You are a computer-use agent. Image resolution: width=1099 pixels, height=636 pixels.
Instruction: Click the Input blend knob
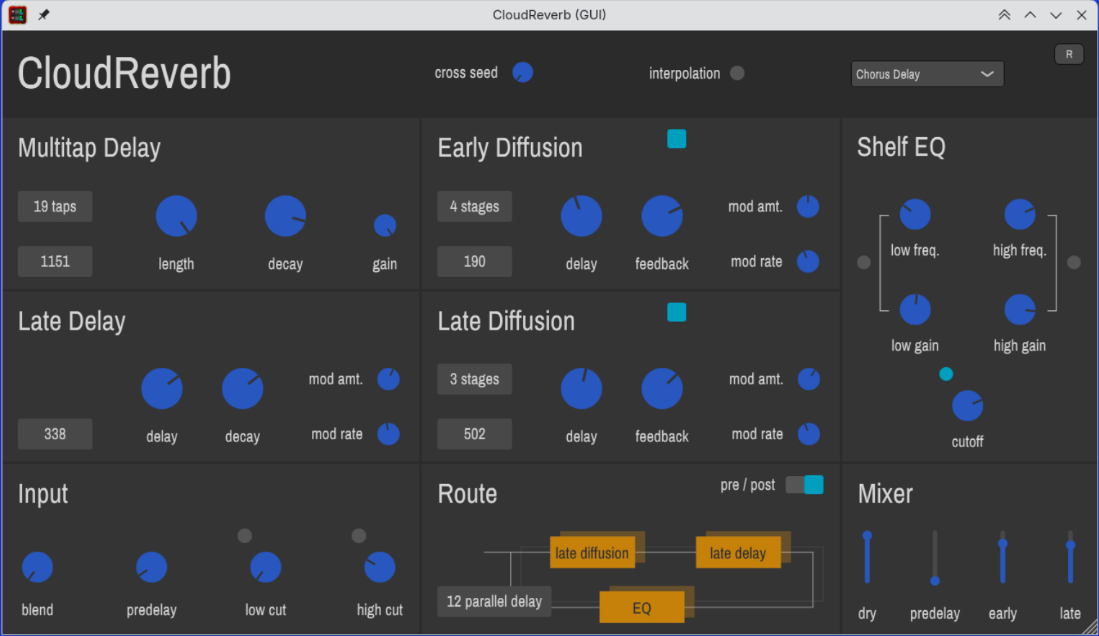coord(37,567)
